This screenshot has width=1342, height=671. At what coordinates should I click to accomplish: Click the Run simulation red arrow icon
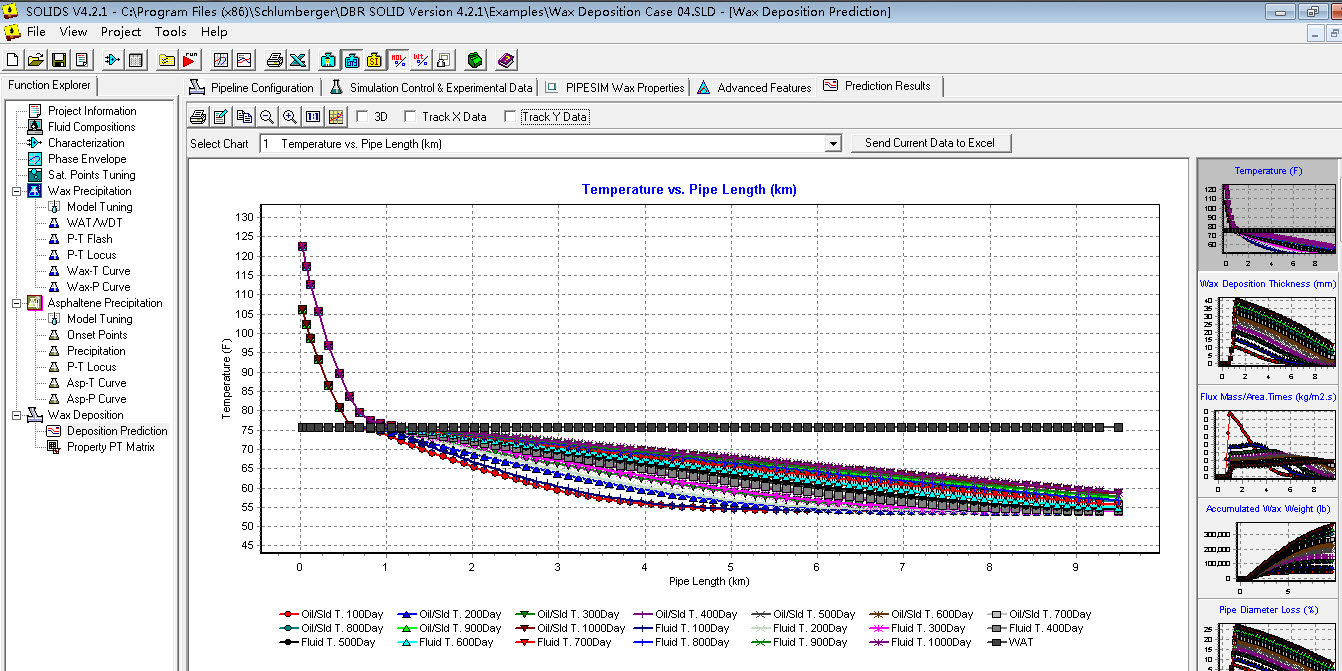[190, 60]
